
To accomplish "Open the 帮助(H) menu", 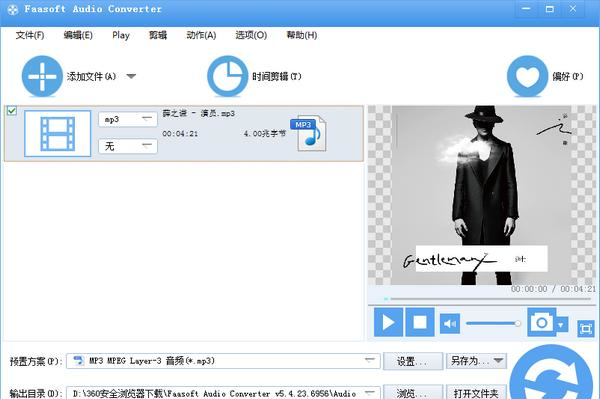I will tap(302, 35).
